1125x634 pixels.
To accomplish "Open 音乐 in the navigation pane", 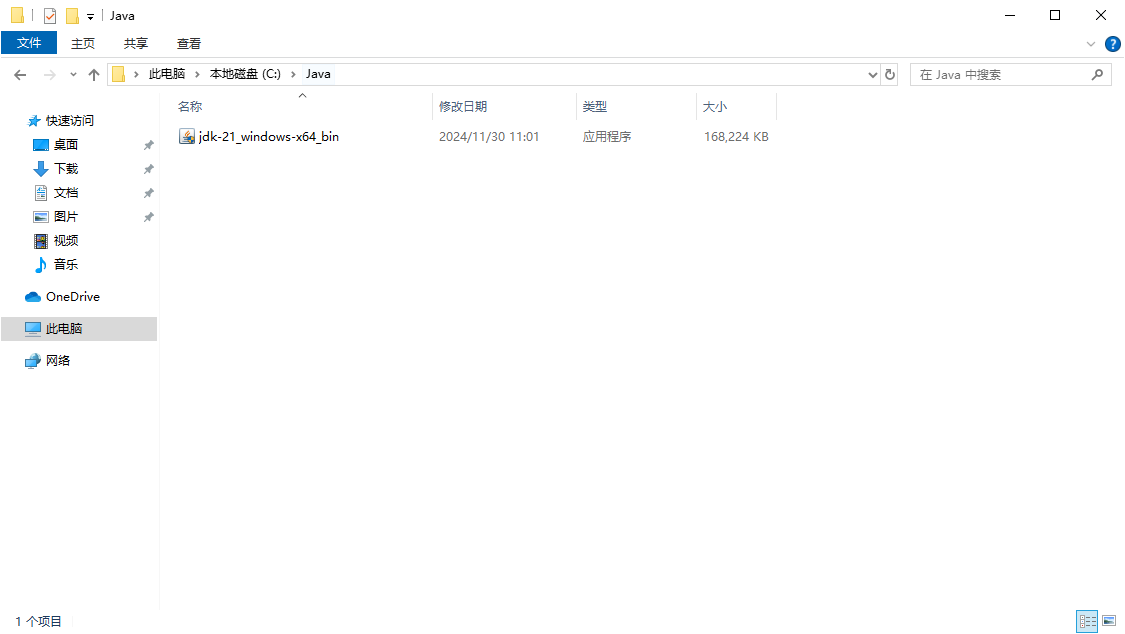I will 66,265.
